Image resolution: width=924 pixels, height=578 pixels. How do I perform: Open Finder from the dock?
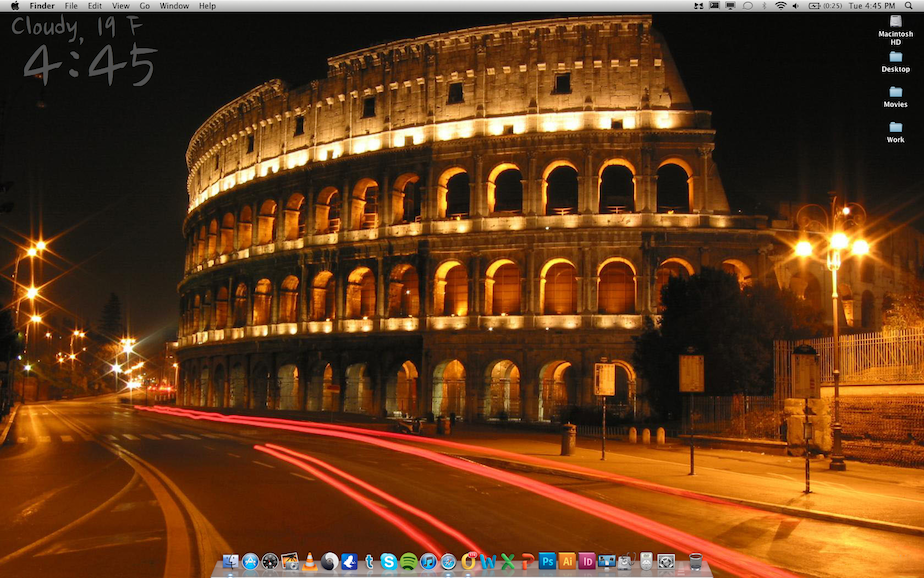230,562
